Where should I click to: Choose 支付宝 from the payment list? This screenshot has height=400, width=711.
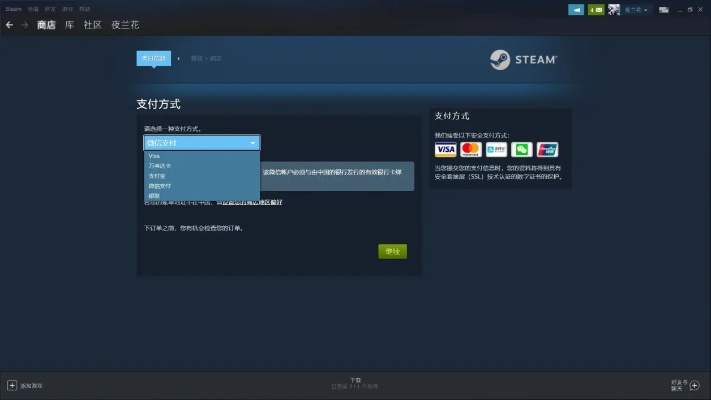point(202,176)
